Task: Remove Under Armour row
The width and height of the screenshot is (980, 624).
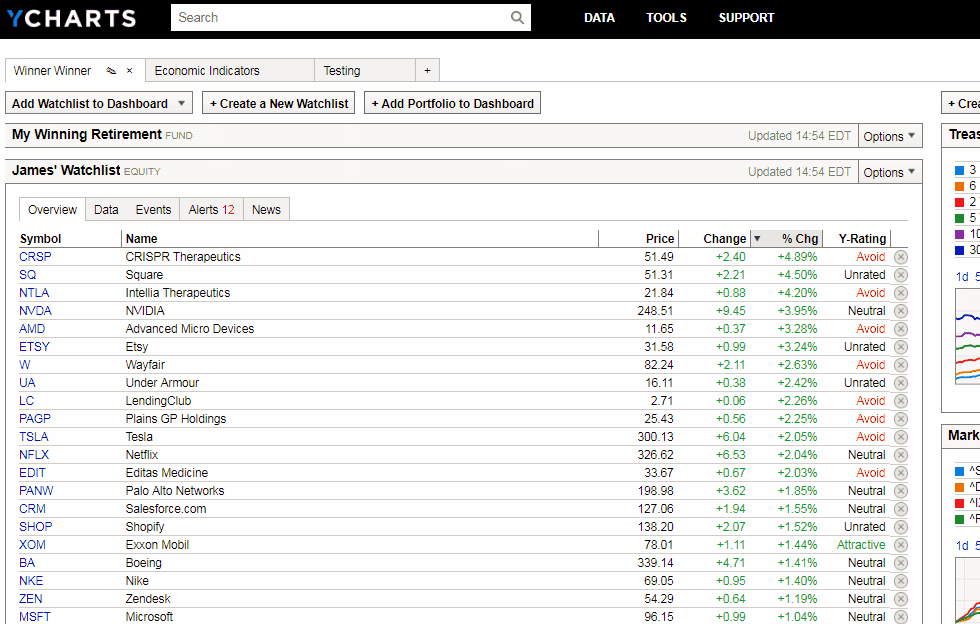Action: [x=901, y=383]
